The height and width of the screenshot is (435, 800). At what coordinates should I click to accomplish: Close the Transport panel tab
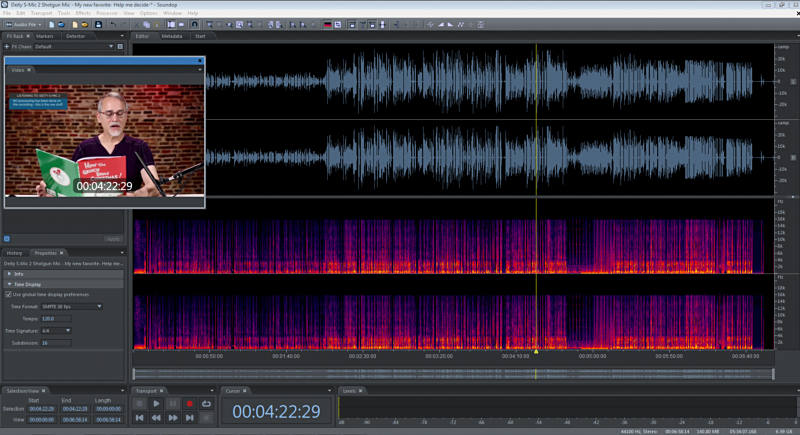(x=162, y=391)
